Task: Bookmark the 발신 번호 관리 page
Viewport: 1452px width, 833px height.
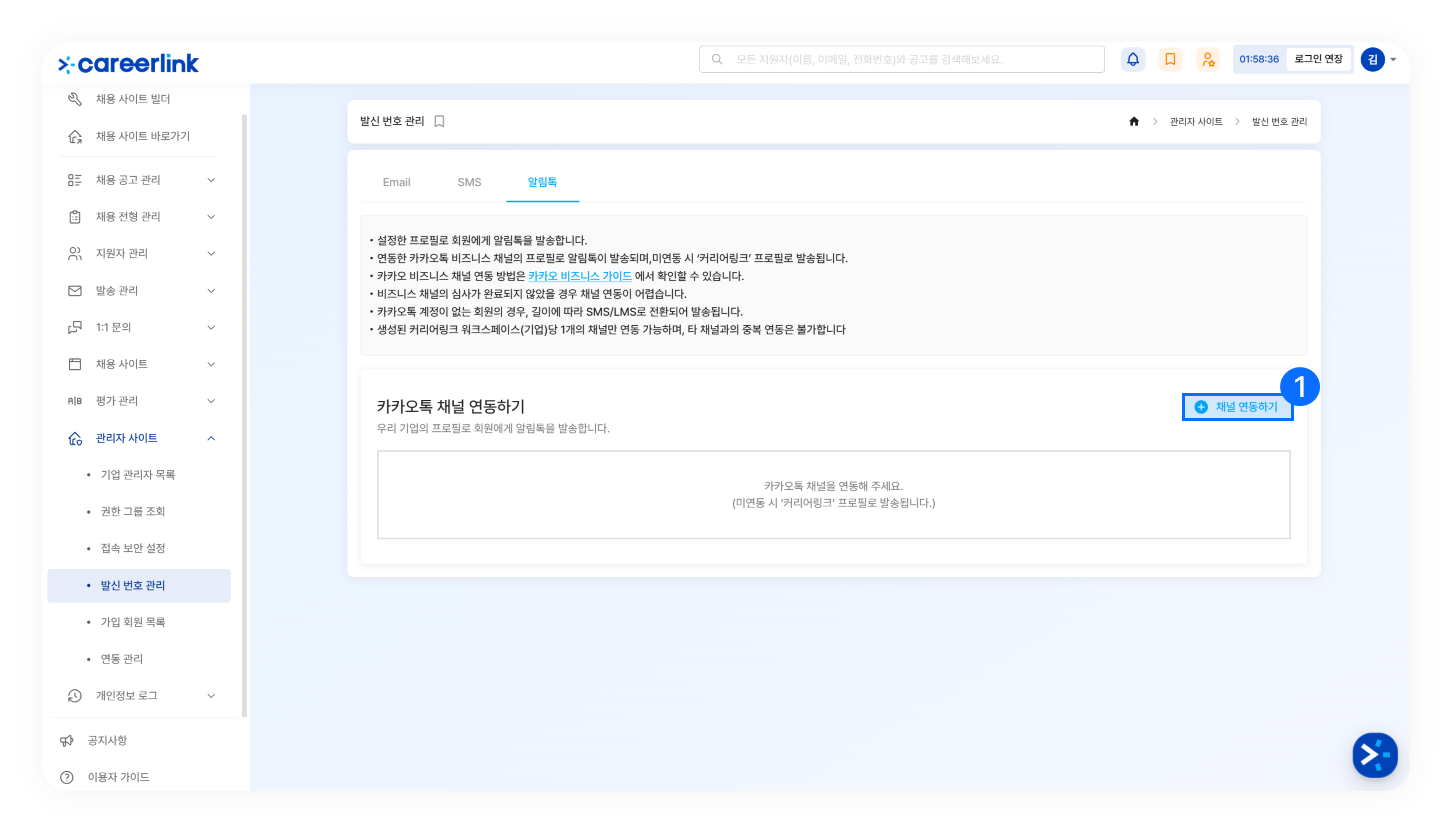Action: 439,121
